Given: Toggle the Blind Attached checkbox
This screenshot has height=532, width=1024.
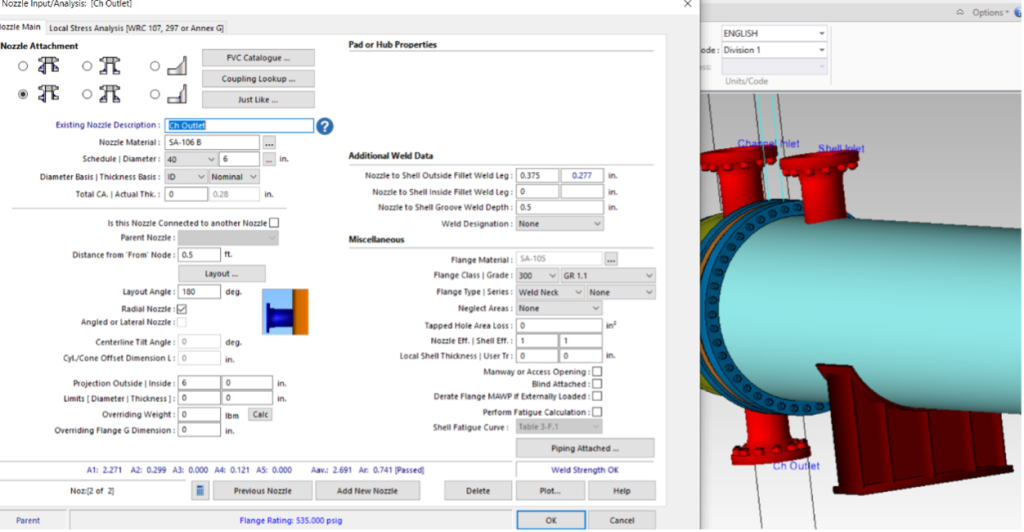Looking at the screenshot, I should tap(597, 384).
